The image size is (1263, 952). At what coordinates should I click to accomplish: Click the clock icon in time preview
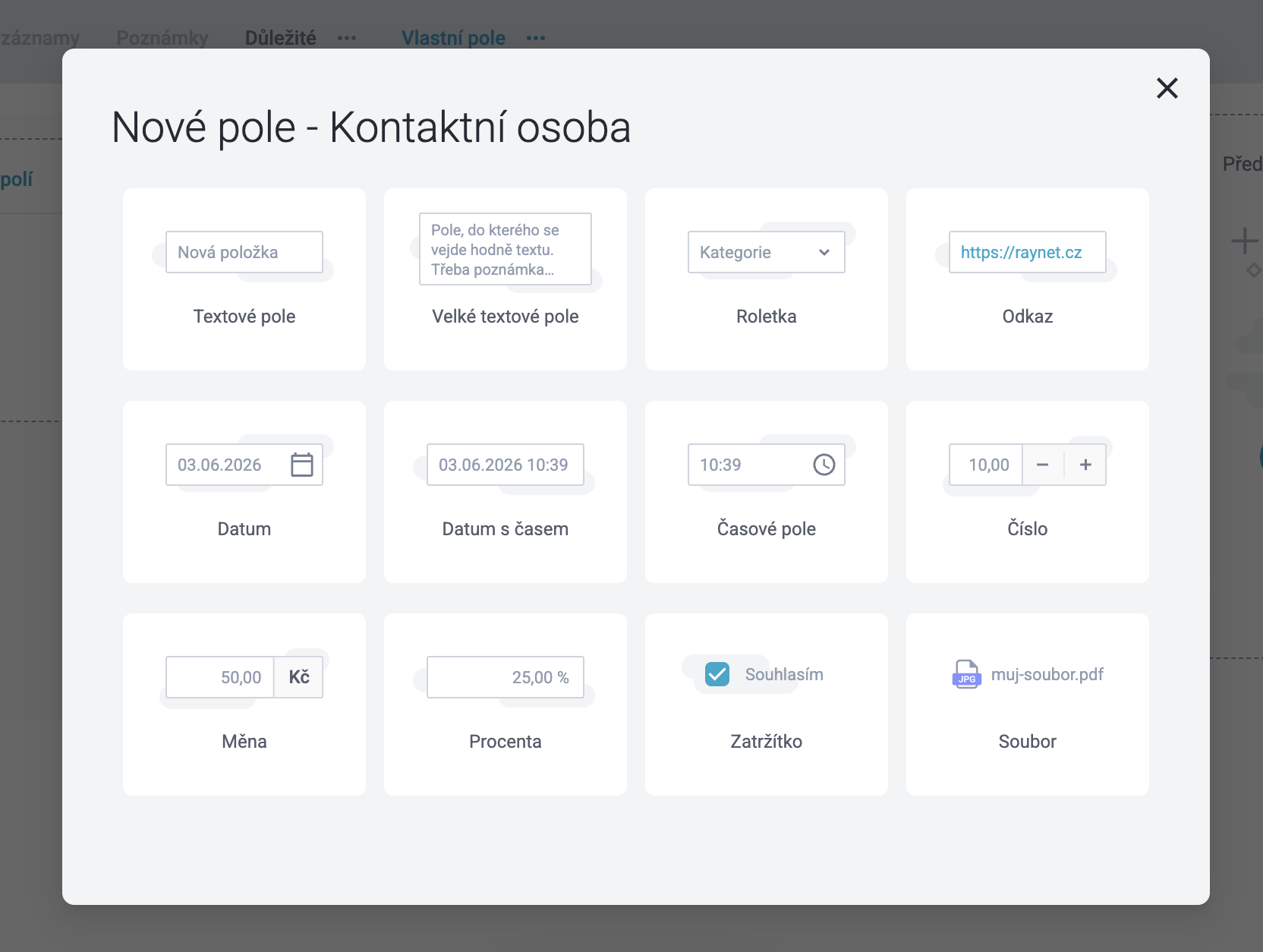tap(824, 465)
